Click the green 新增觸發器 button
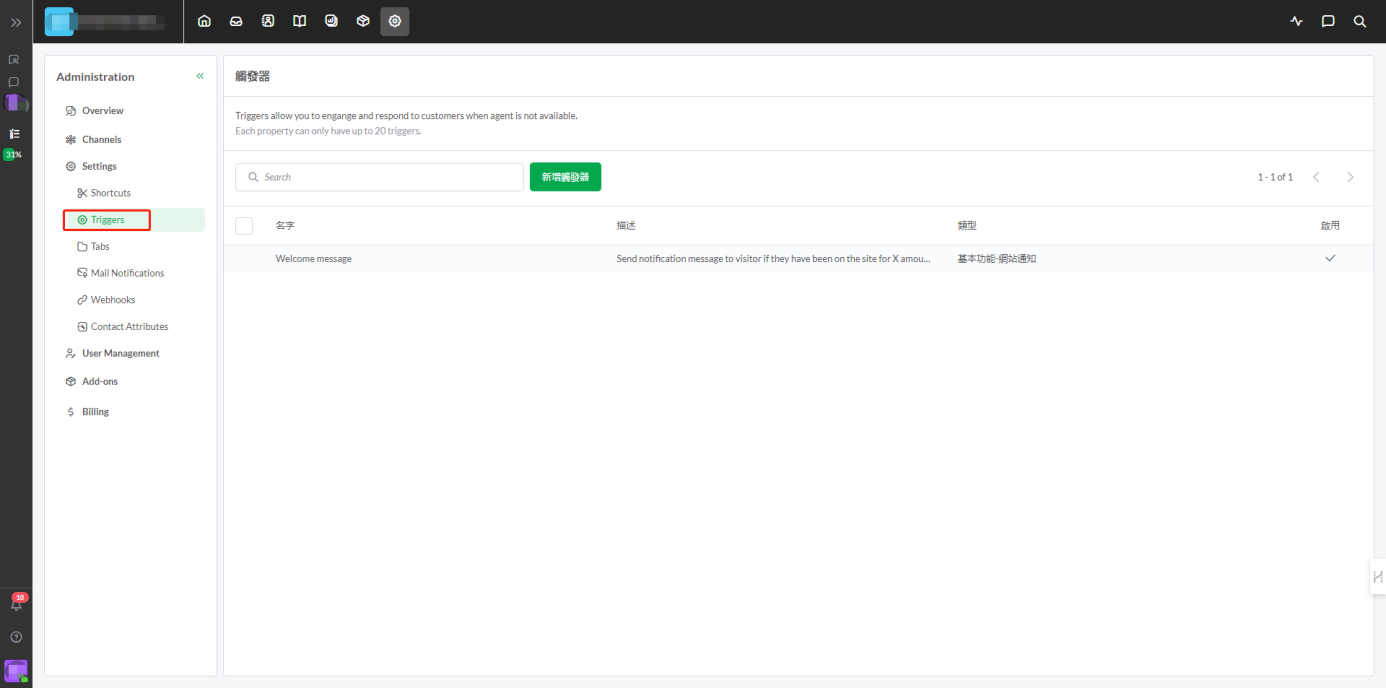The image size is (1386, 688). tap(565, 177)
